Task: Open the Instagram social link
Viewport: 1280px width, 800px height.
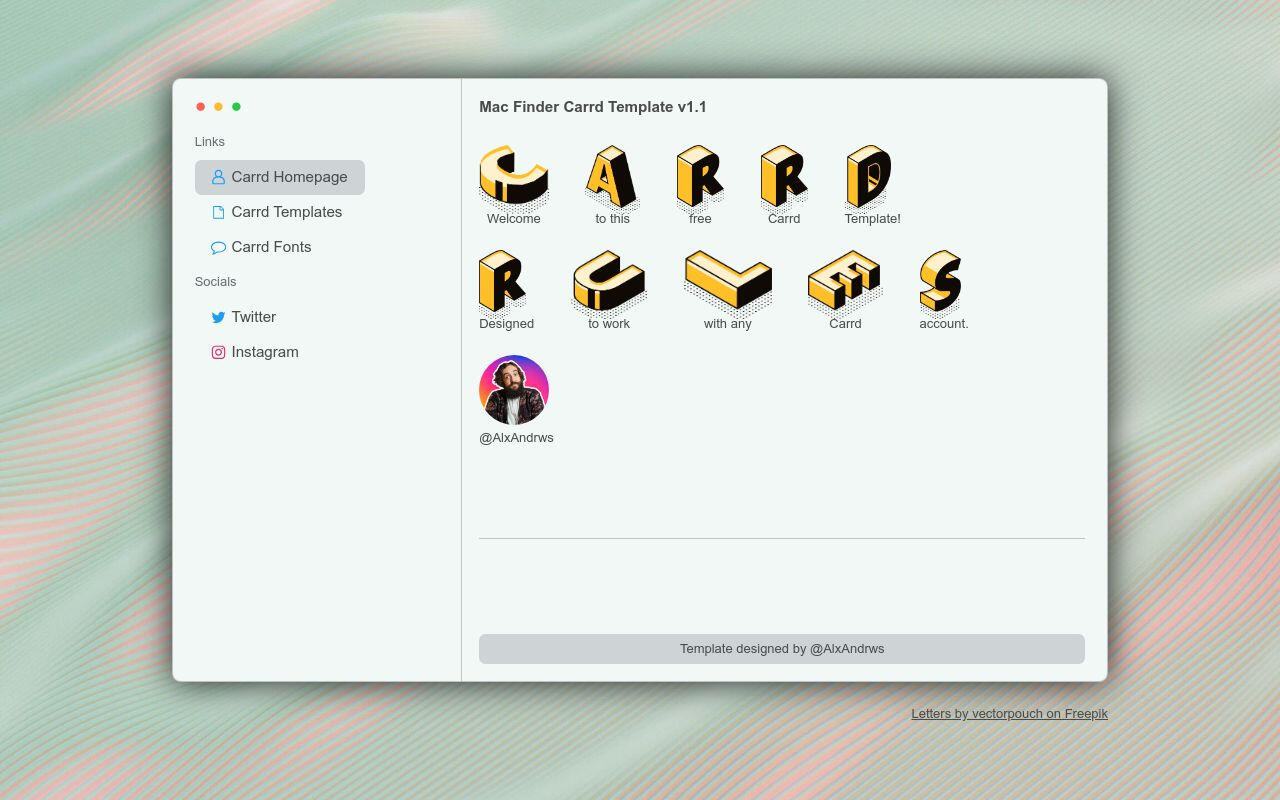Action: click(x=264, y=352)
